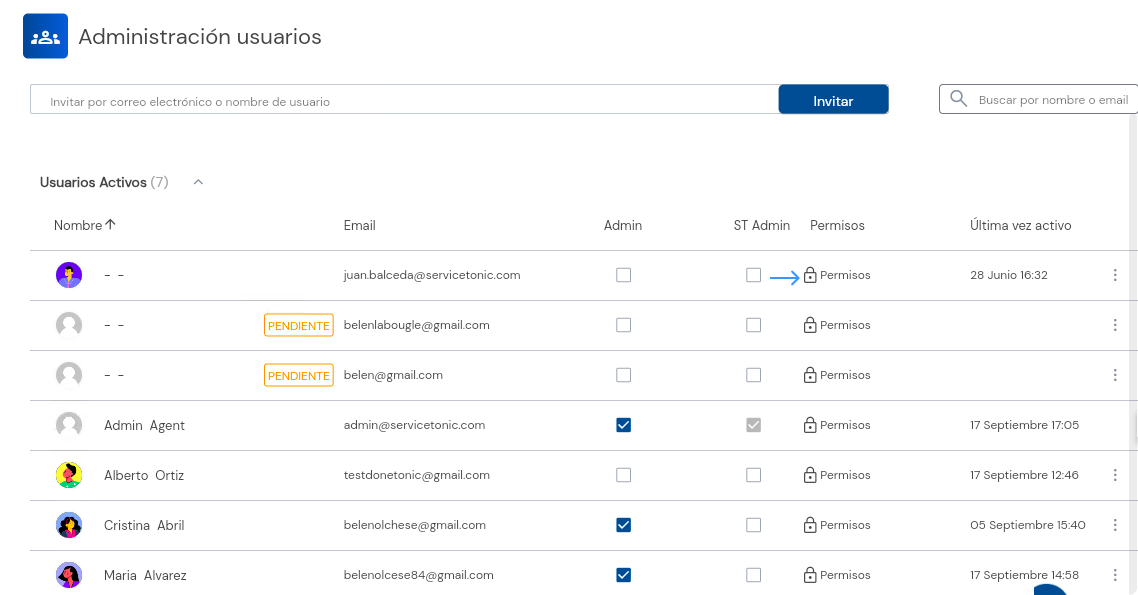Open three-dot menu for belen@gmail.com
Image resolution: width=1138 pixels, height=595 pixels.
tap(1115, 375)
